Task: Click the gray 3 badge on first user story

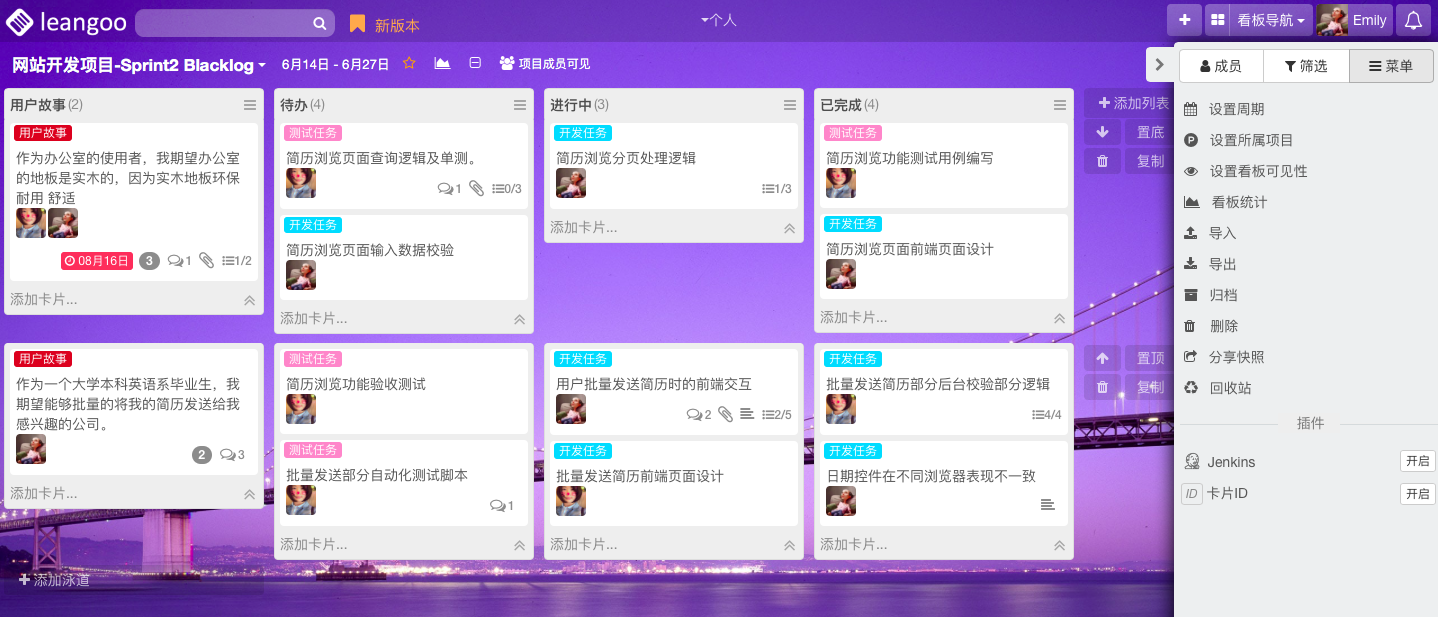Action: point(149,261)
